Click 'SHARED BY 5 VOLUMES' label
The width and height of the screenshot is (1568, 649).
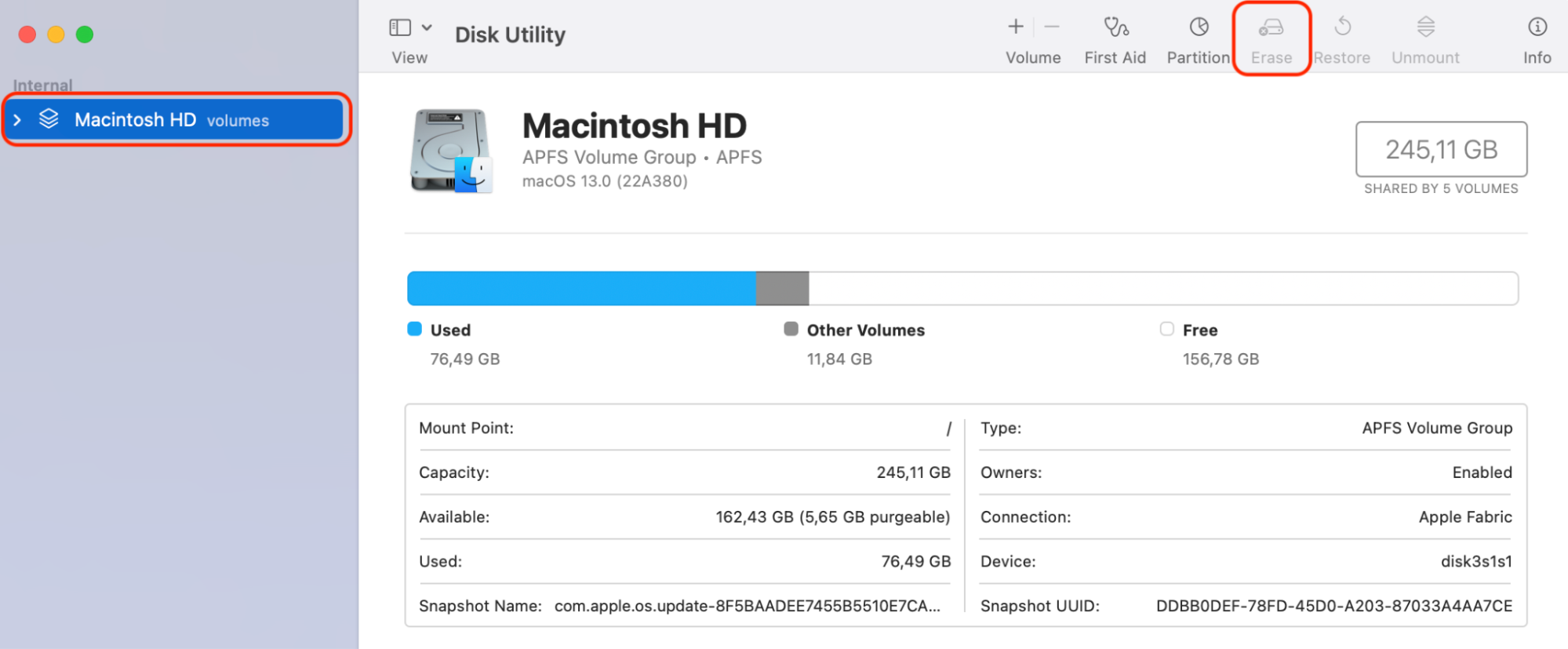click(x=1441, y=188)
